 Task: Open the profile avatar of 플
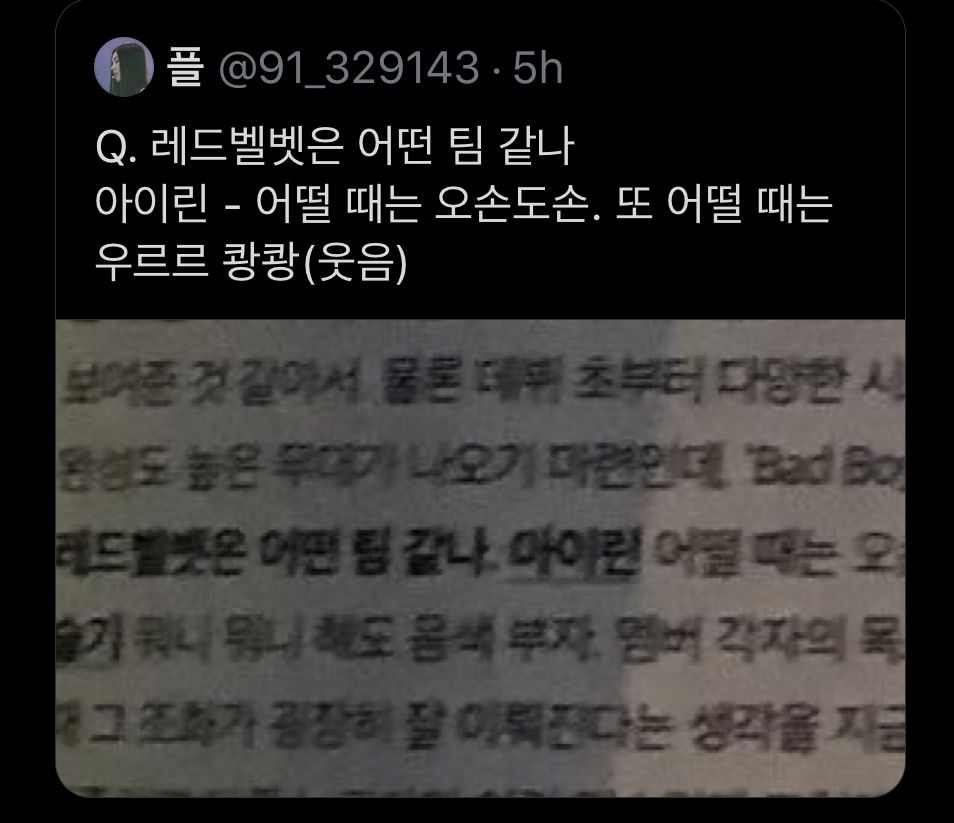(x=124, y=66)
